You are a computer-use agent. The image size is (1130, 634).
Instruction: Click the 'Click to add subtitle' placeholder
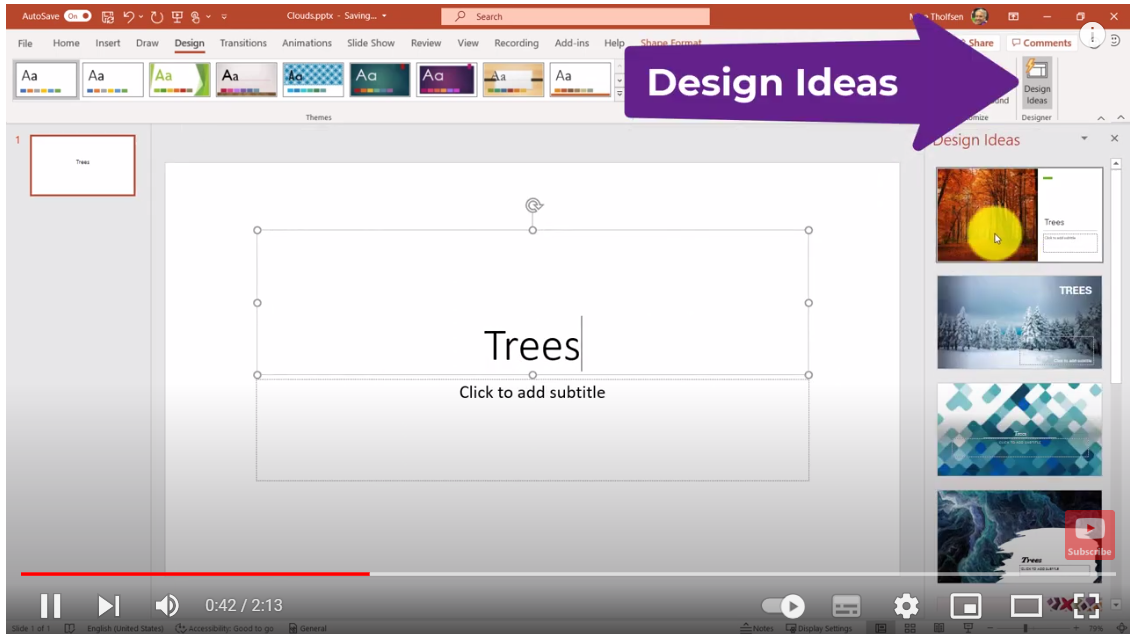coord(532,393)
